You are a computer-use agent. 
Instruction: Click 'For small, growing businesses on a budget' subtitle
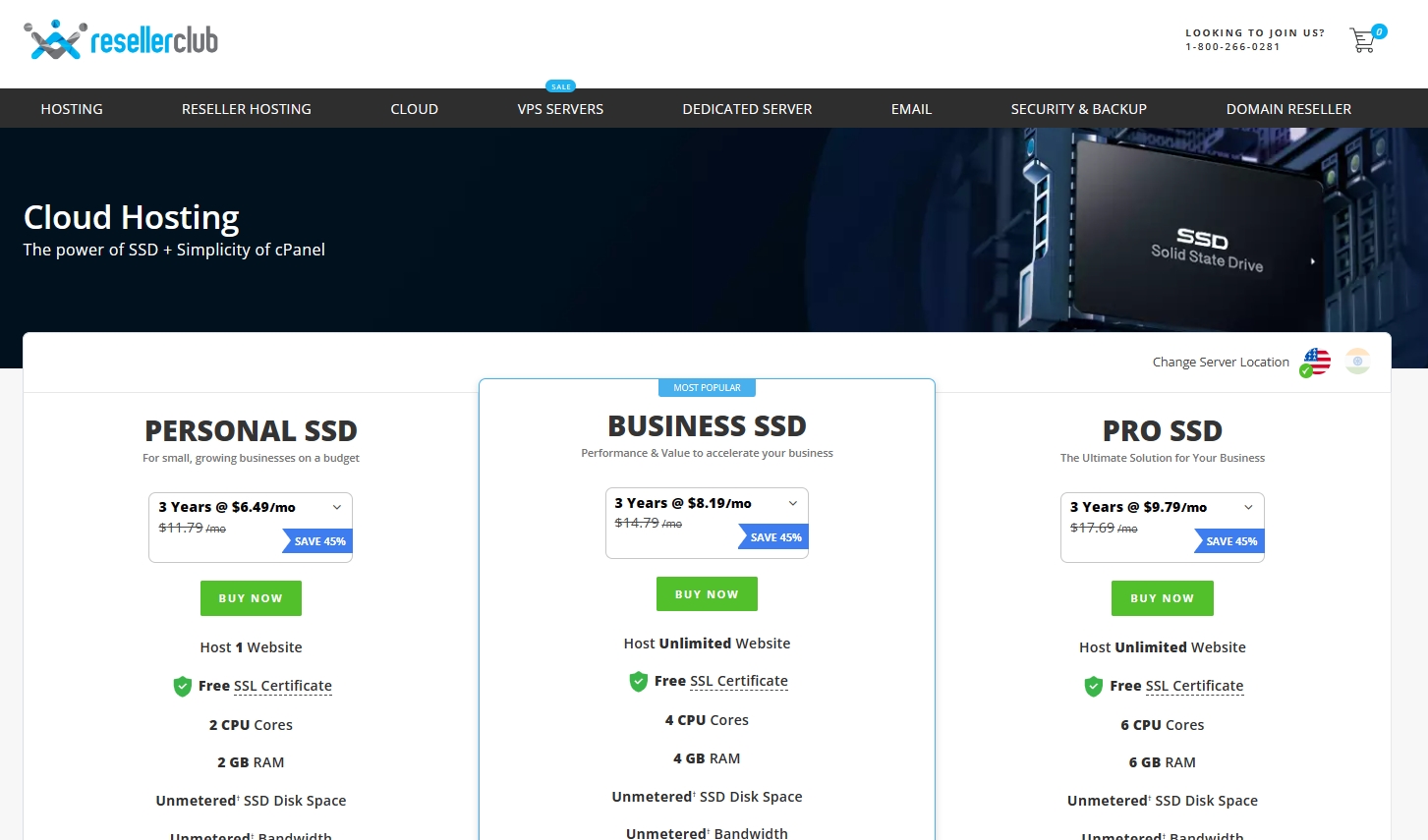point(251,458)
